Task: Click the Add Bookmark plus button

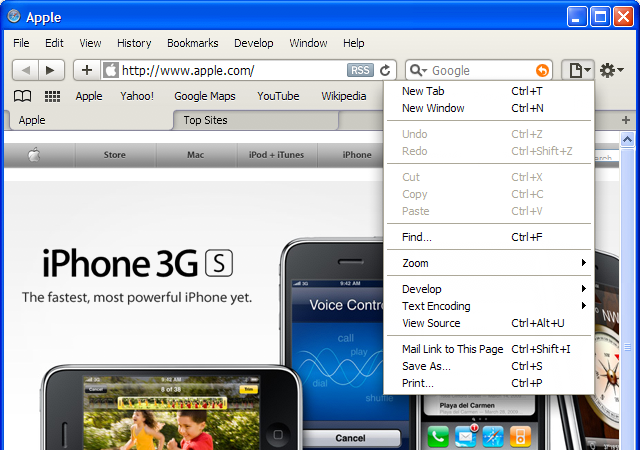Action: tap(87, 70)
